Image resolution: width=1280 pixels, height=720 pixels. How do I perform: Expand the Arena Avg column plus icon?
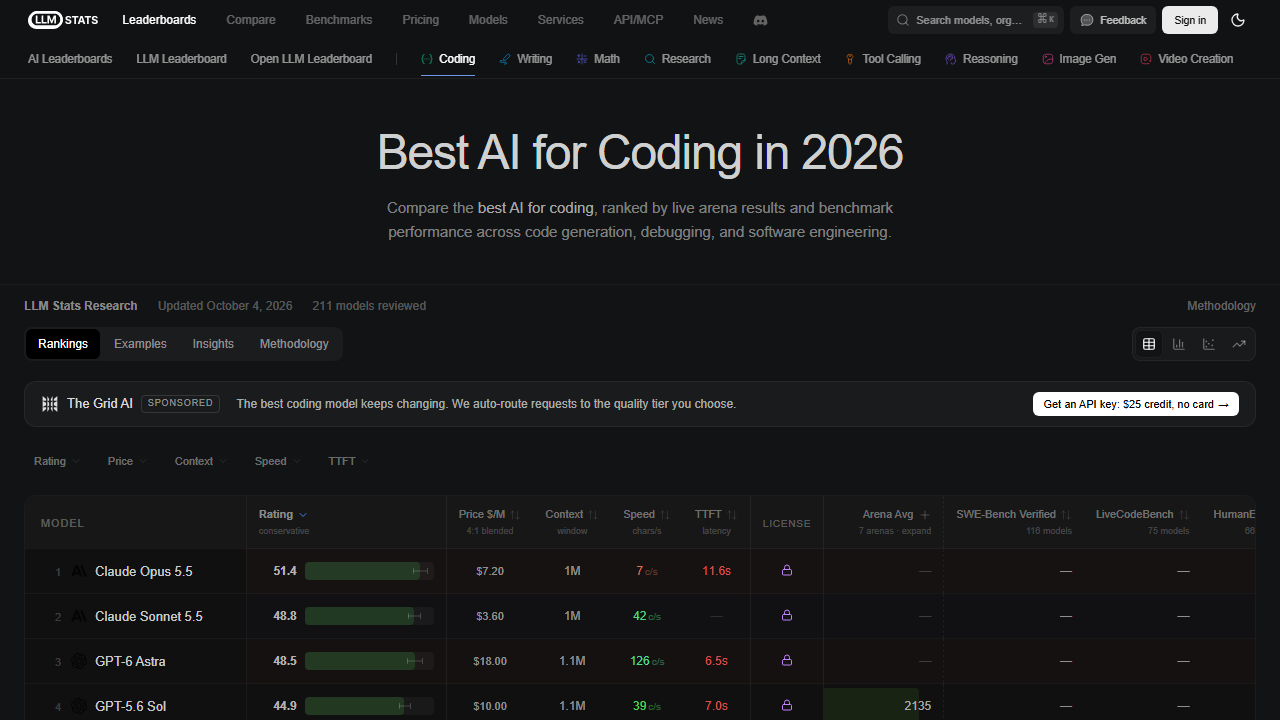925,515
